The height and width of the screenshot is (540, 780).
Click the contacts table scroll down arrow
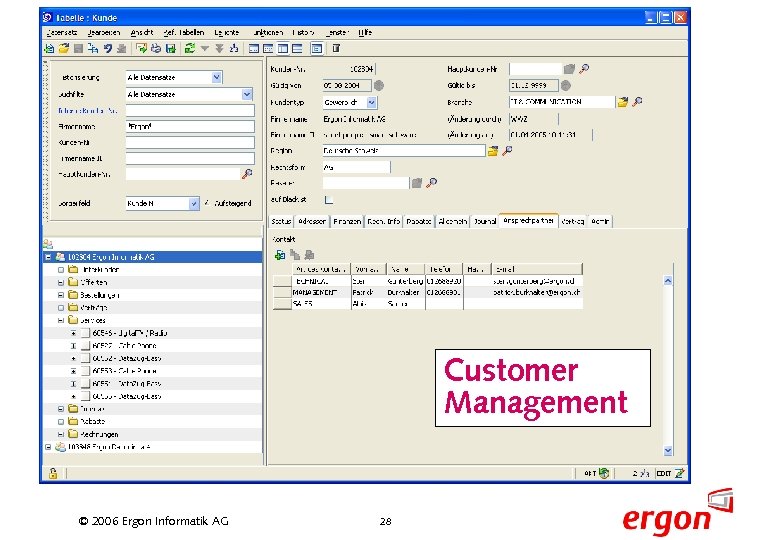(x=668, y=451)
